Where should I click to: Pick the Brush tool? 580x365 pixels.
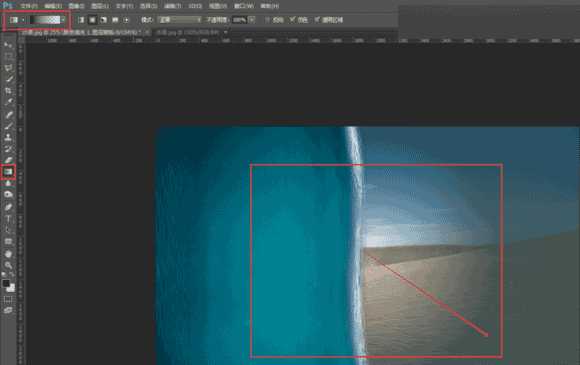8,126
